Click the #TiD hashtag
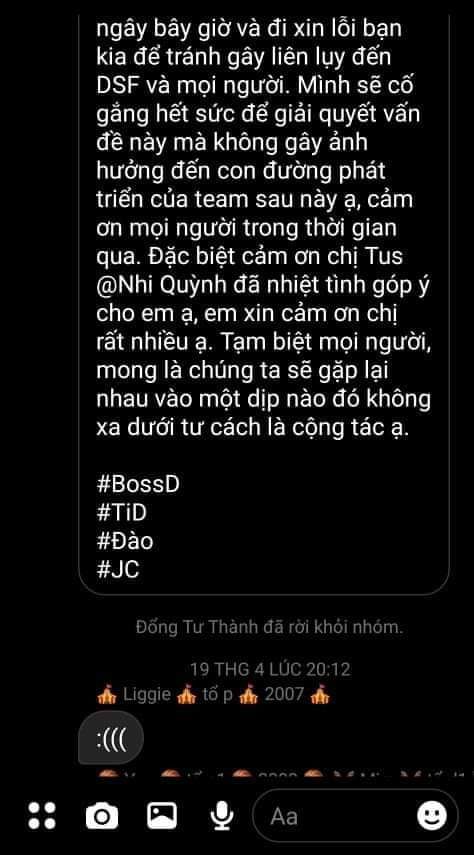The width and height of the screenshot is (474, 855). coord(122,513)
